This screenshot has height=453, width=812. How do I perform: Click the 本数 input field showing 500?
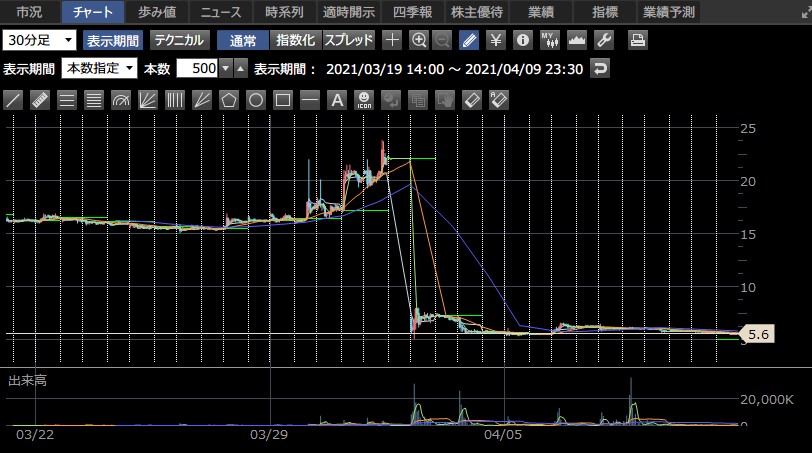[197, 68]
